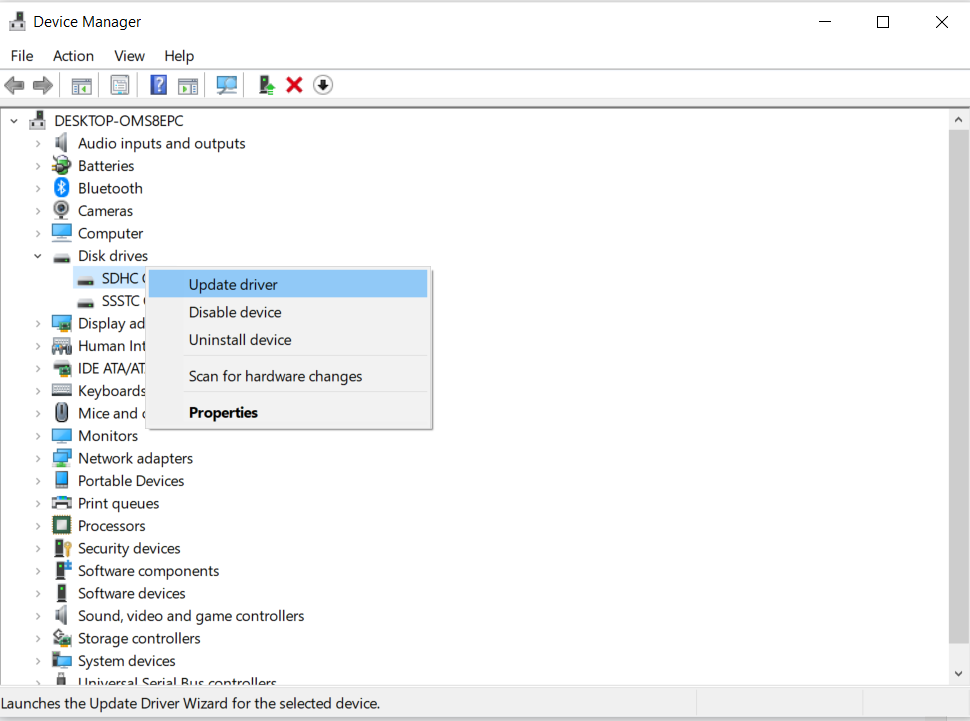
Task: Click the vertical scrollbar down arrow
Action: coord(959,673)
